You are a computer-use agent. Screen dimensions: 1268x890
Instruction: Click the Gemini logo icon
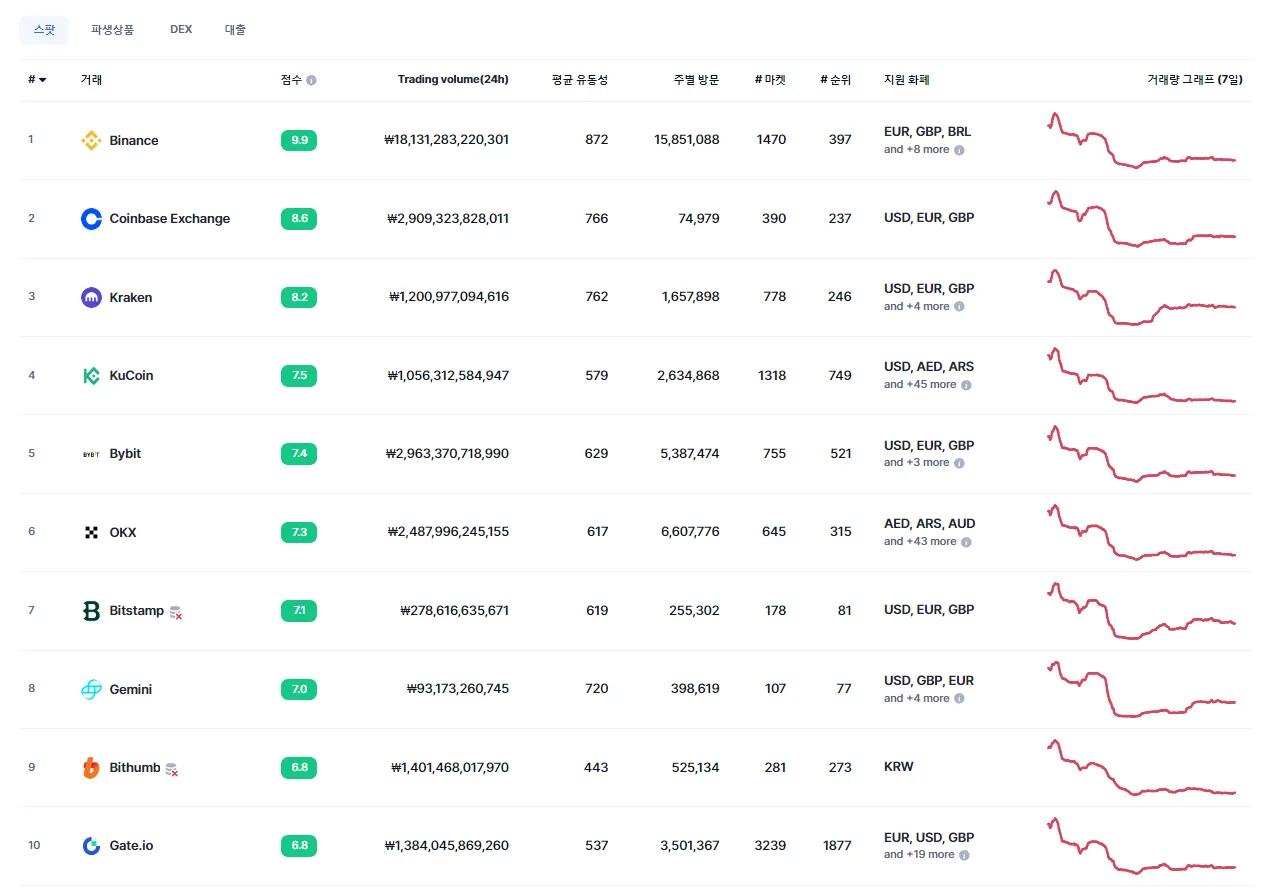point(91,689)
